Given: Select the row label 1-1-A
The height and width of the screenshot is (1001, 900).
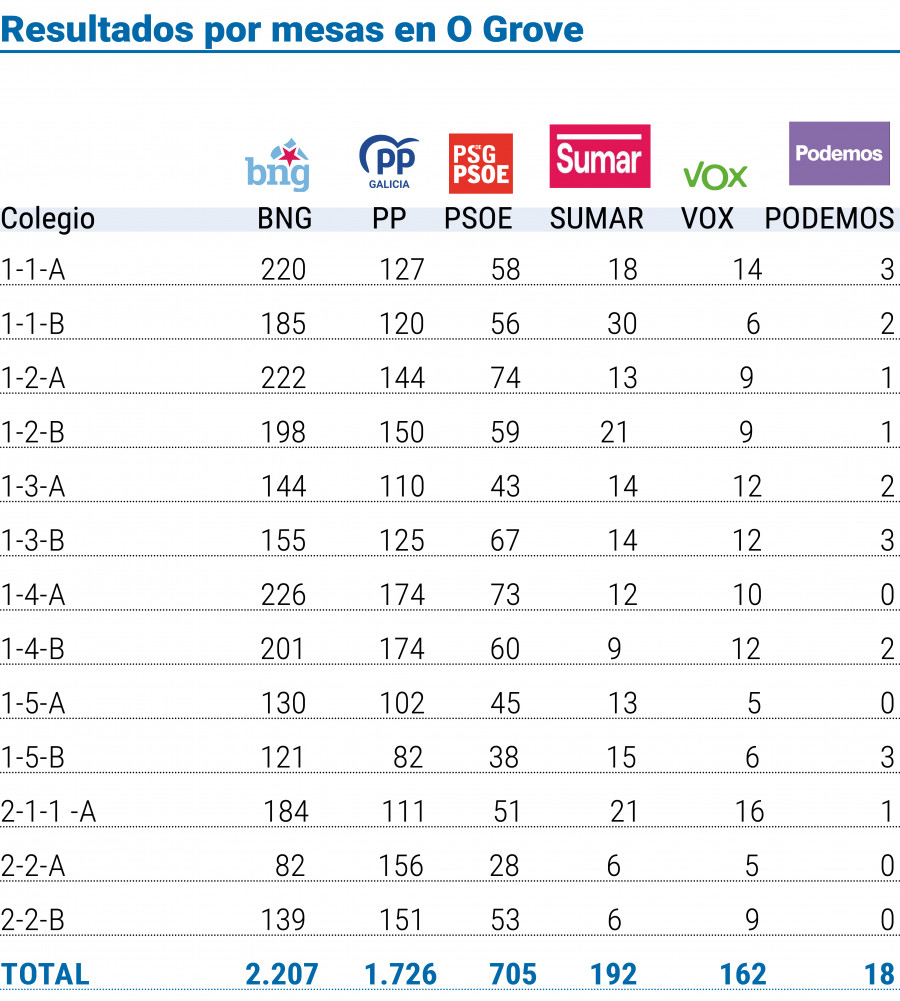Looking at the screenshot, I should 33,269.
